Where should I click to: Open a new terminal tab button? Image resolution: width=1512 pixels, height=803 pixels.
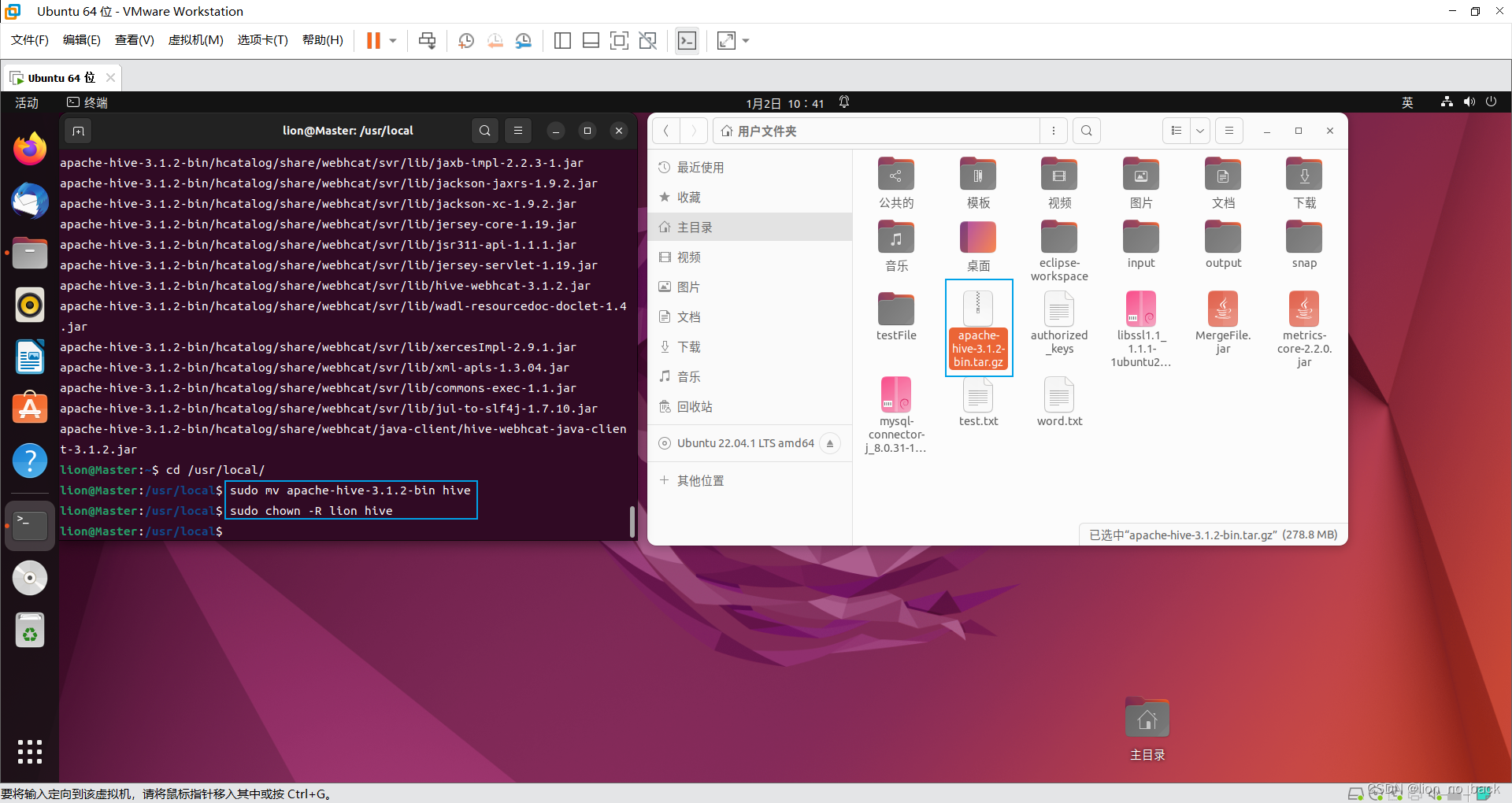point(78,131)
